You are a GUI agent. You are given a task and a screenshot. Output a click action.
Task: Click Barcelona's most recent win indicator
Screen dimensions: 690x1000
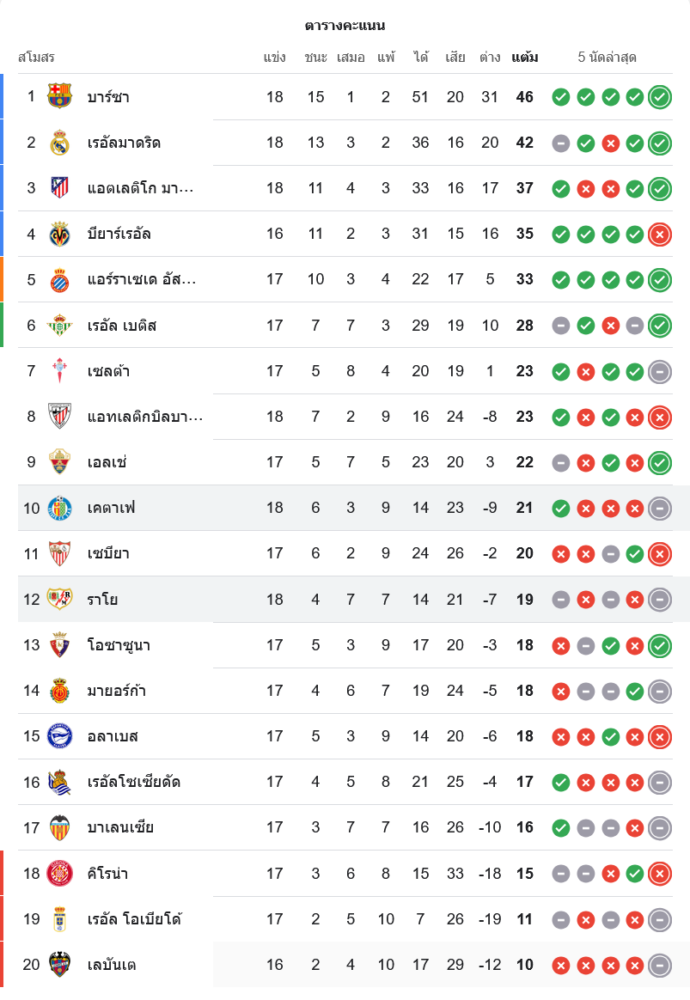point(659,97)
